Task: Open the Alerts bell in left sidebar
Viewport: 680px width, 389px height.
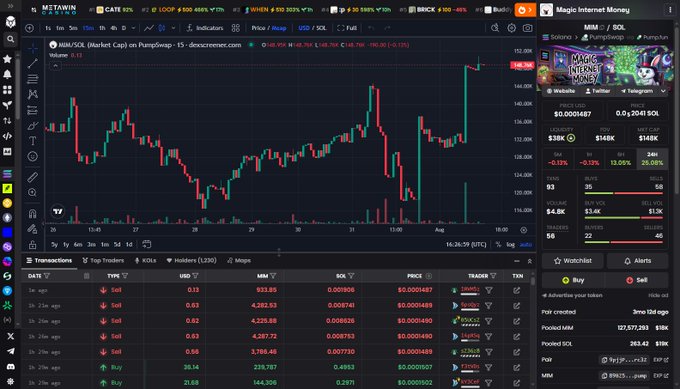Action: click(7, 75)
